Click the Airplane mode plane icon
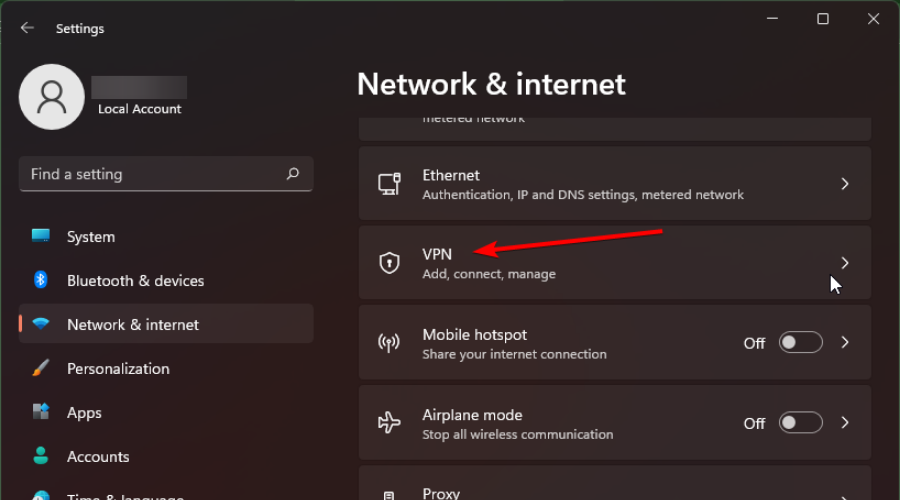 [389, 423]
